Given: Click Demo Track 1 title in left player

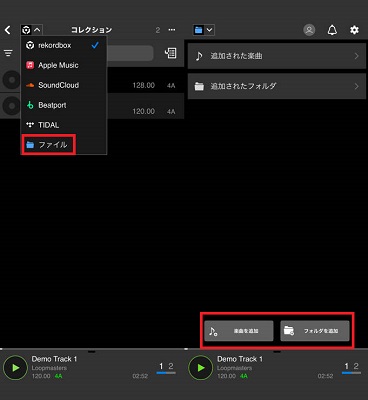Looking at the screenshot, I should (x=54, y=359).
